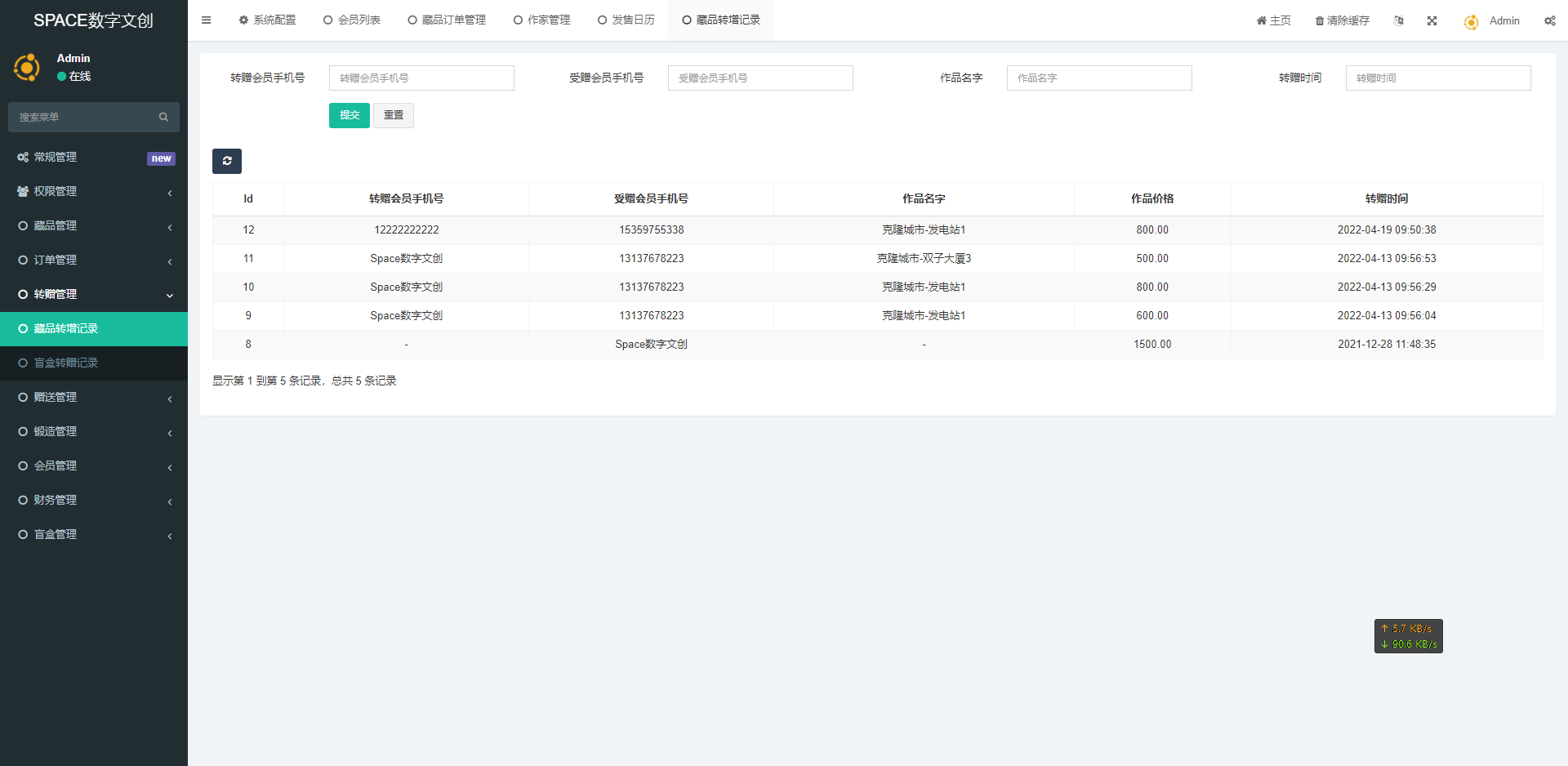The width and height of the screenshot is (1568, 766).
Task: Click the language switch icon
Action: tap(1398, 20)
